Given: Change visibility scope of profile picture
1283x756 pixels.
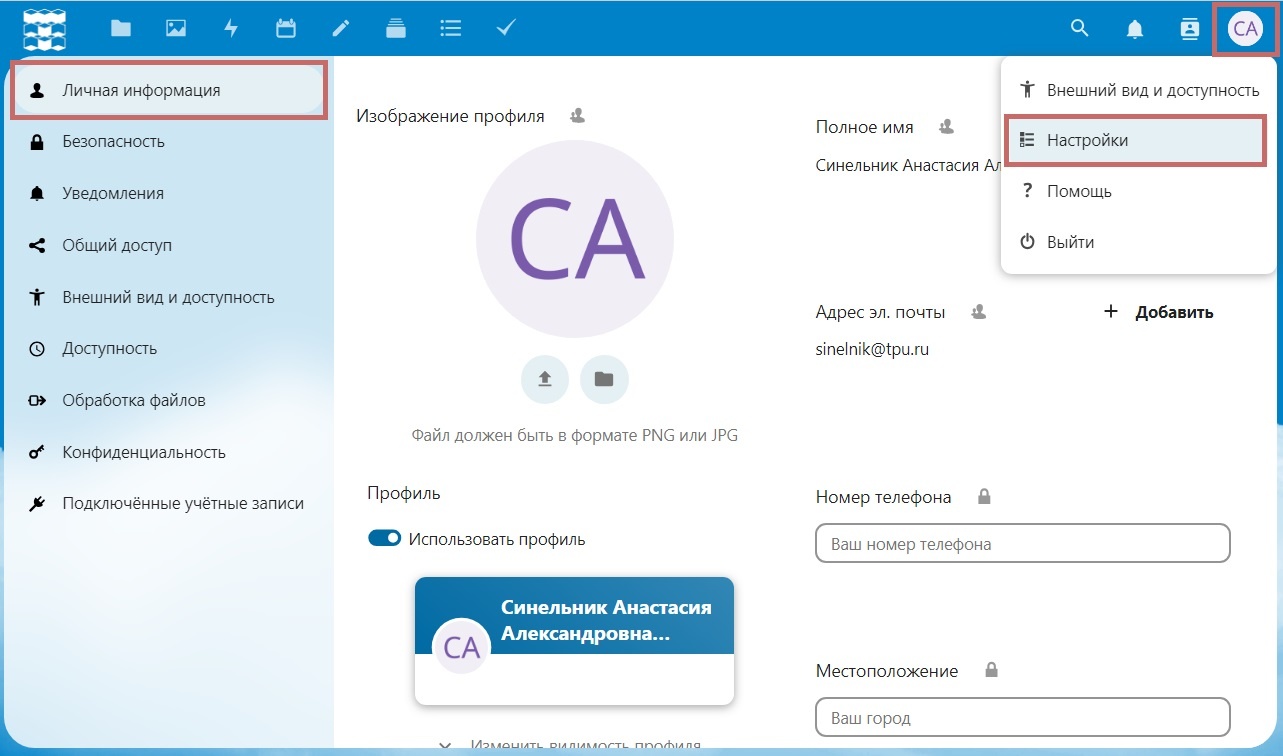Looking at the screenshot, I should click(x=577, y=116).
